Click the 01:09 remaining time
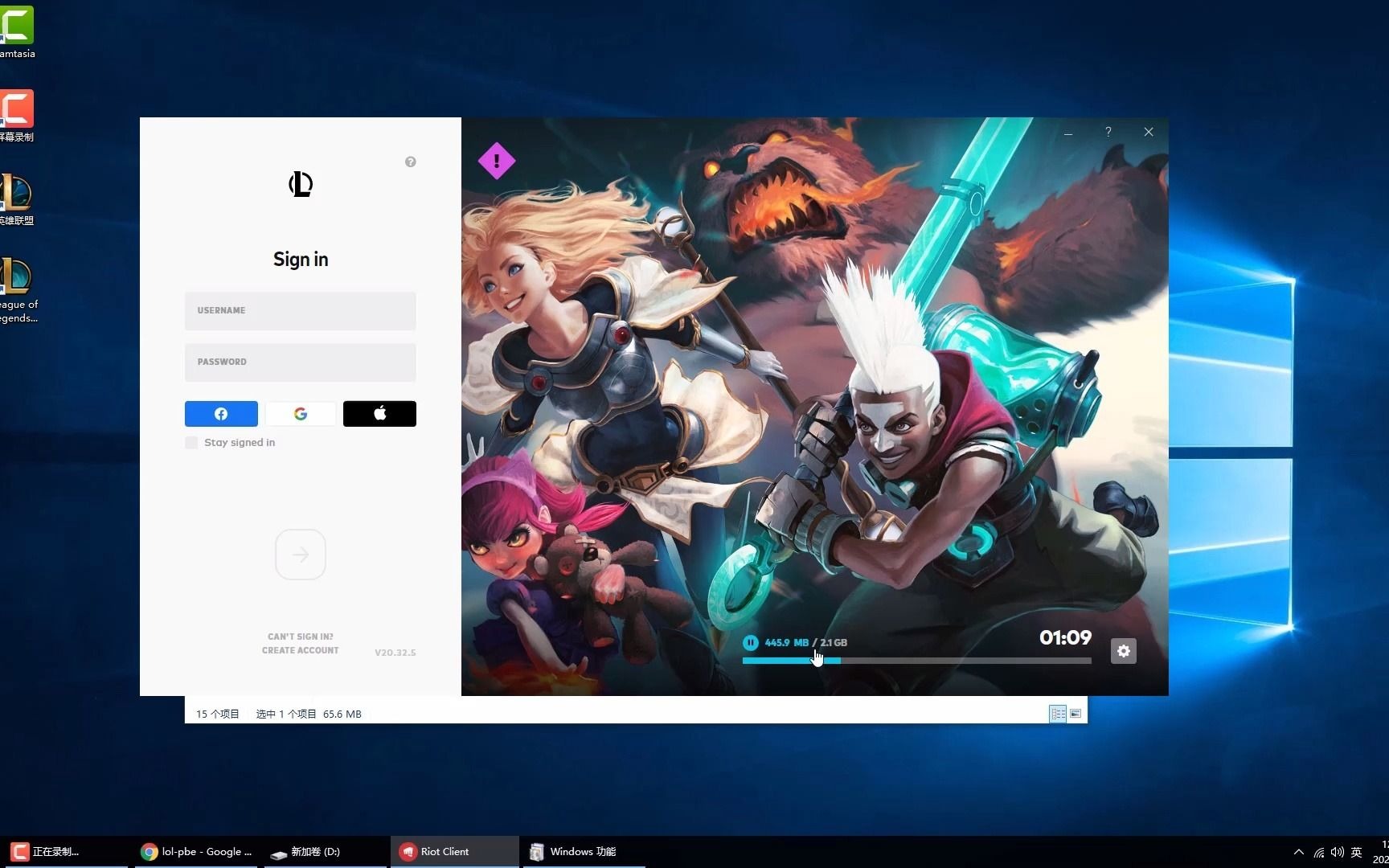The image size is (1389, 868). coord(1065,638)
